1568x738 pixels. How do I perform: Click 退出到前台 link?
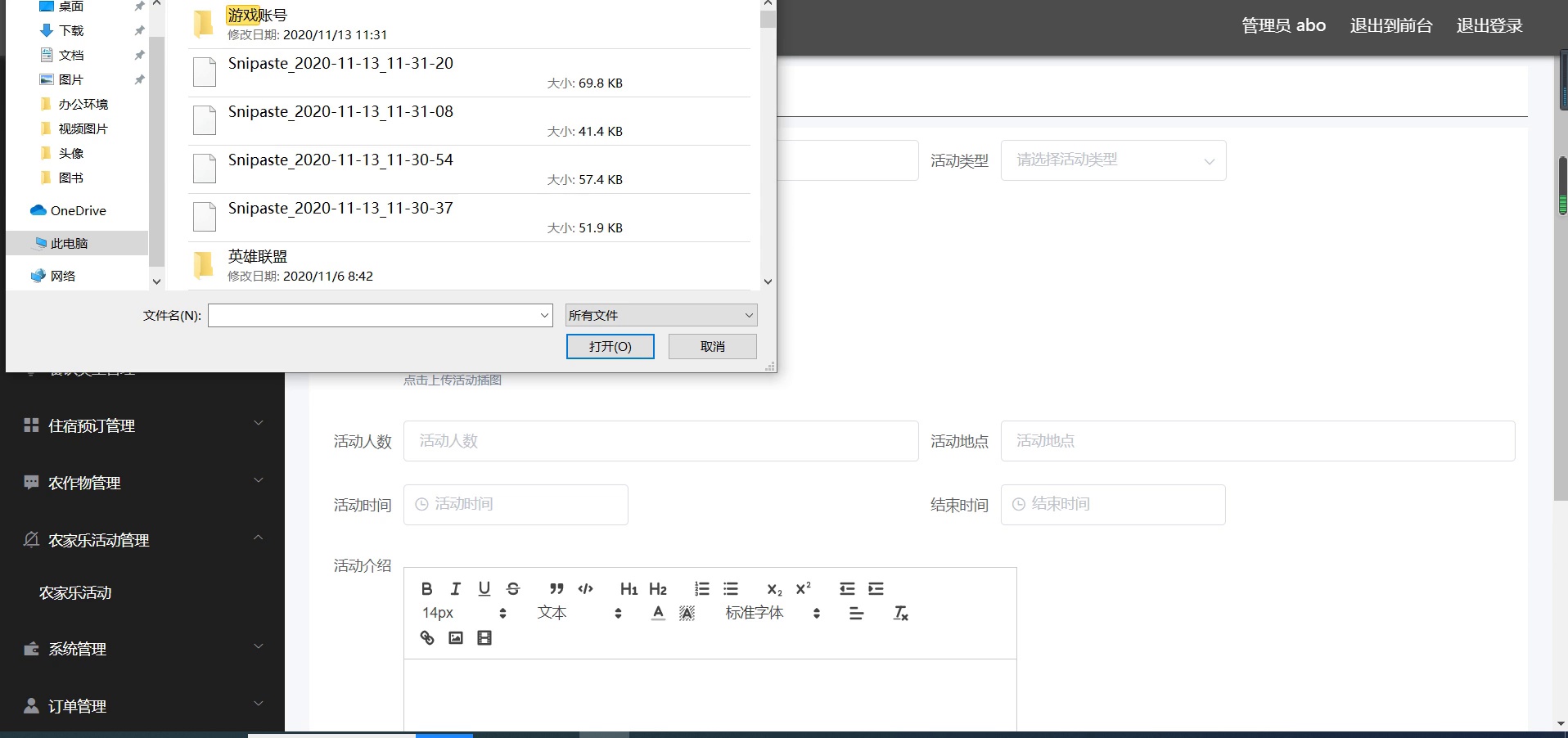point(1391,25)
